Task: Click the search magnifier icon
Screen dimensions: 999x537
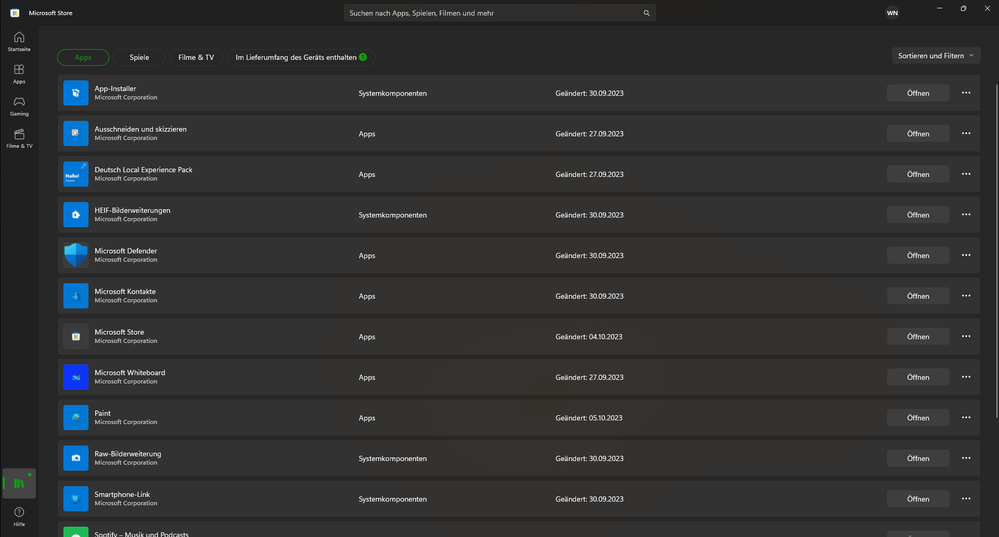Action: (647, 13)
